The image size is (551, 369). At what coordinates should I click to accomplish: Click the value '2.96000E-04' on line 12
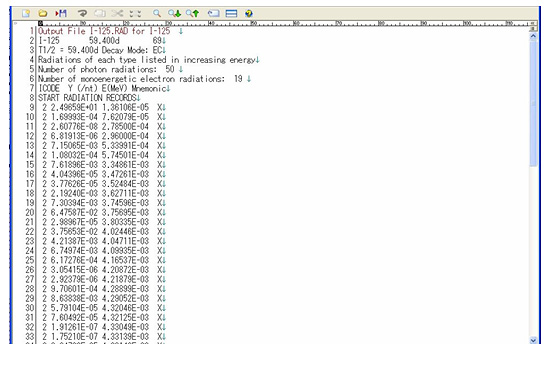(x=125, y=136)
